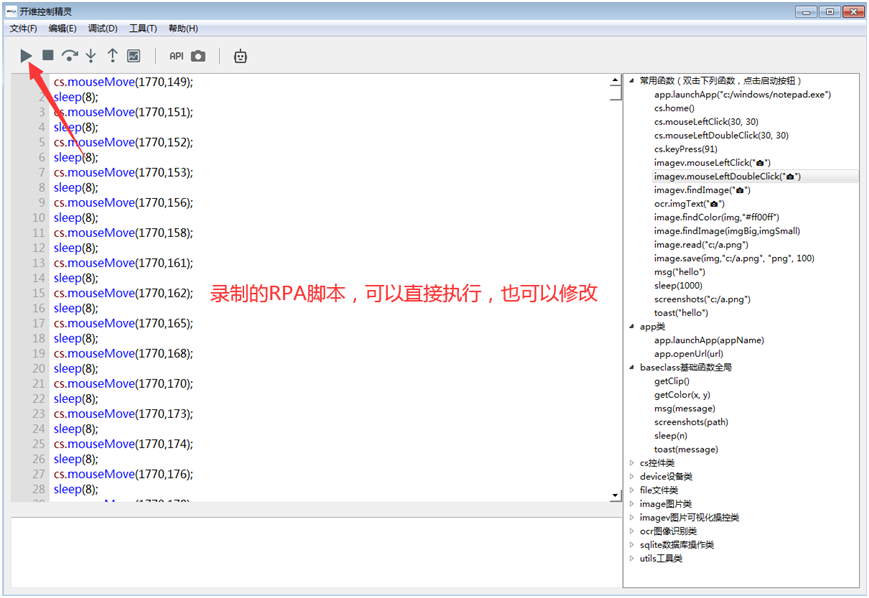Select msg("hello") function entry

tap(679, 272)
